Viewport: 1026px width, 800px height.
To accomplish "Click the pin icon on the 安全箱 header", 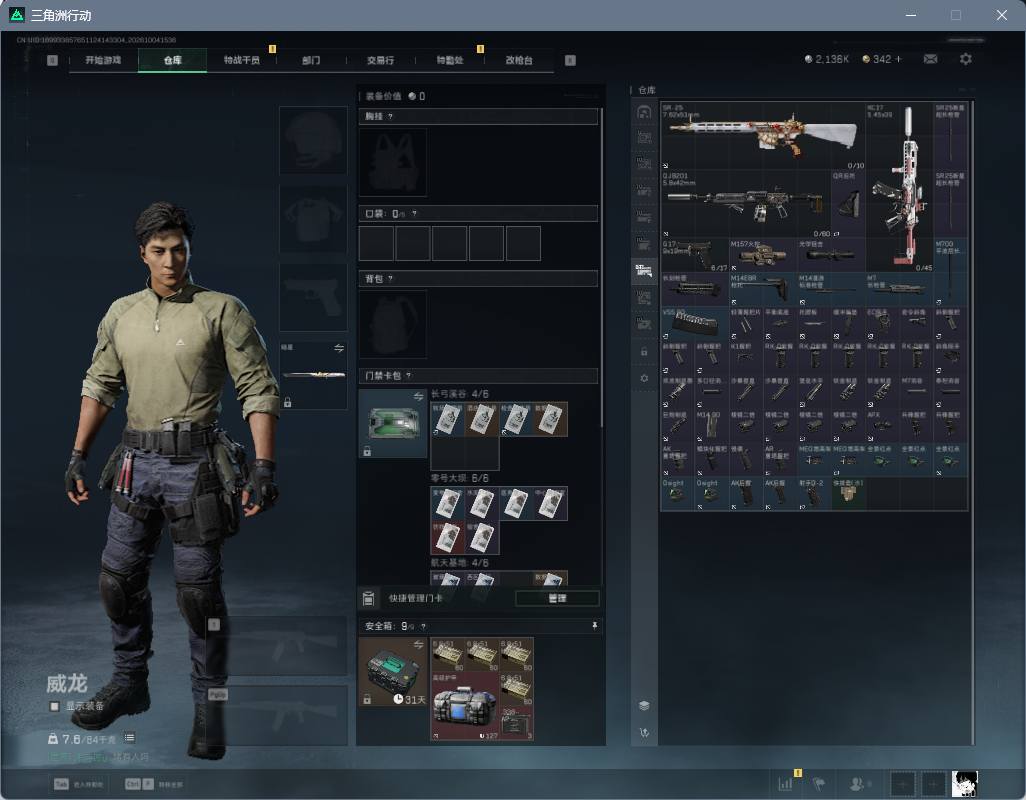I will pos(594,626).
